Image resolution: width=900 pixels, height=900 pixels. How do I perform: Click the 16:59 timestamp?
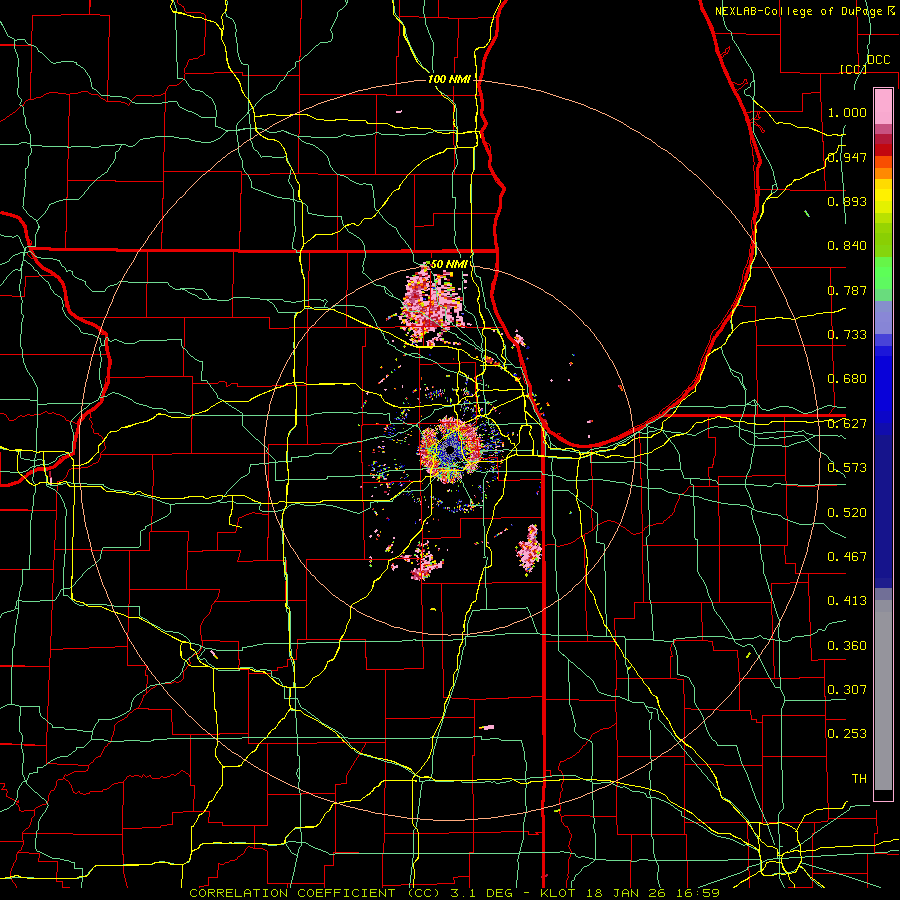pyautogui.click(x=700, y=893)
